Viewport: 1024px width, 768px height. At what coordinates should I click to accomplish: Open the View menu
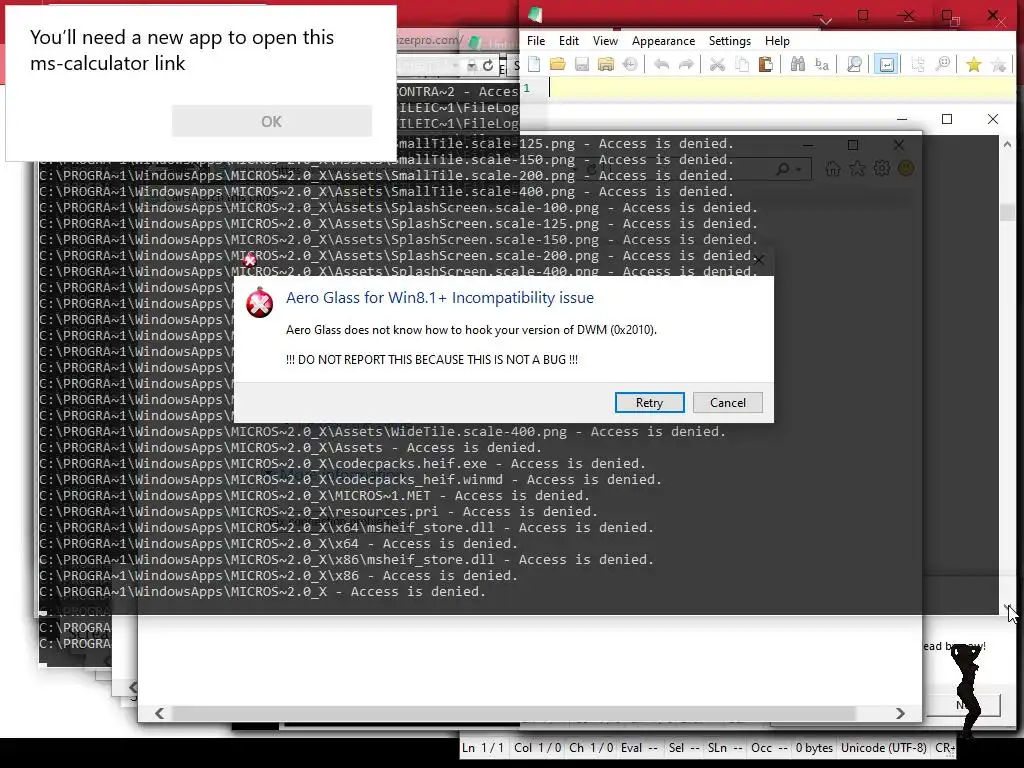tap(605, 40)
